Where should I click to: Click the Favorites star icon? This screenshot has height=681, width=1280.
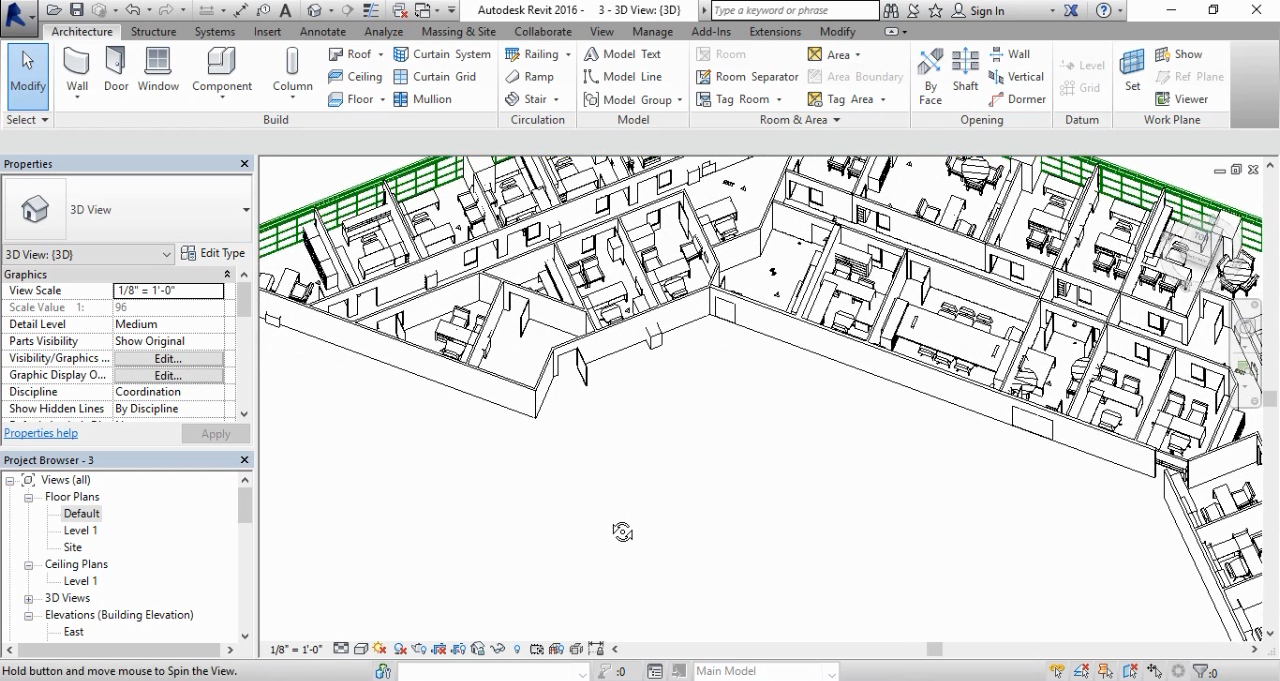click(935, 10)
